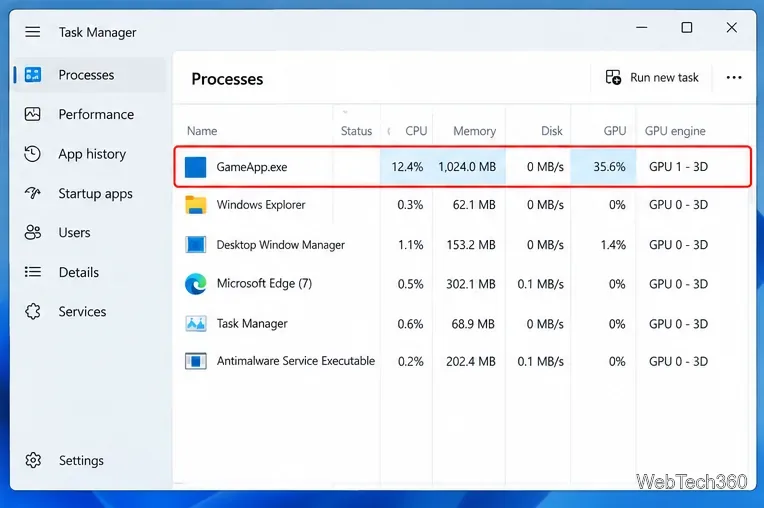The width and height of the screenshot is (764, 508).
Task: Click the Windows Explorer folder icon
Action: point(195,205)
